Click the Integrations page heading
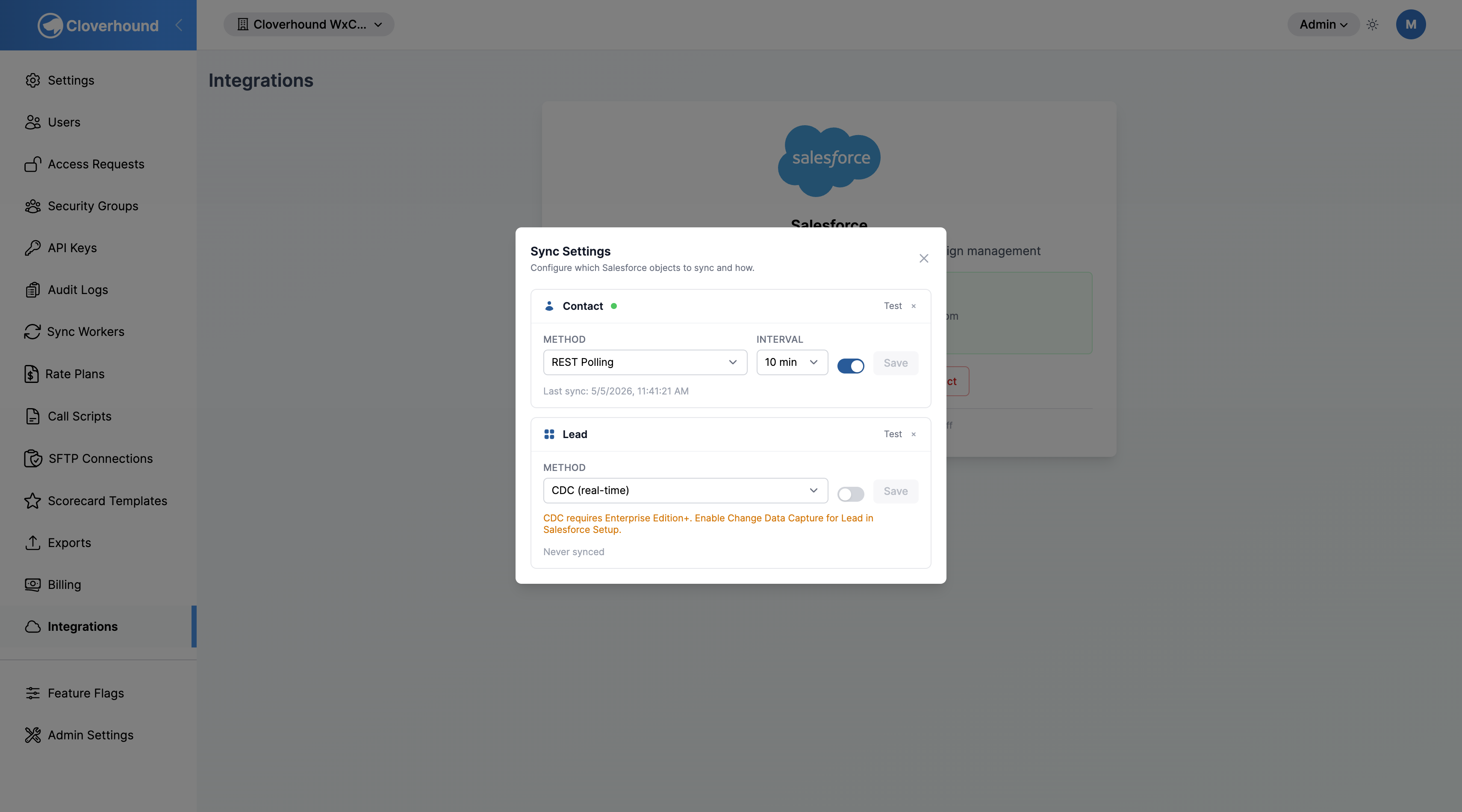The image size is (1462, 812). [x=260, y=80]
